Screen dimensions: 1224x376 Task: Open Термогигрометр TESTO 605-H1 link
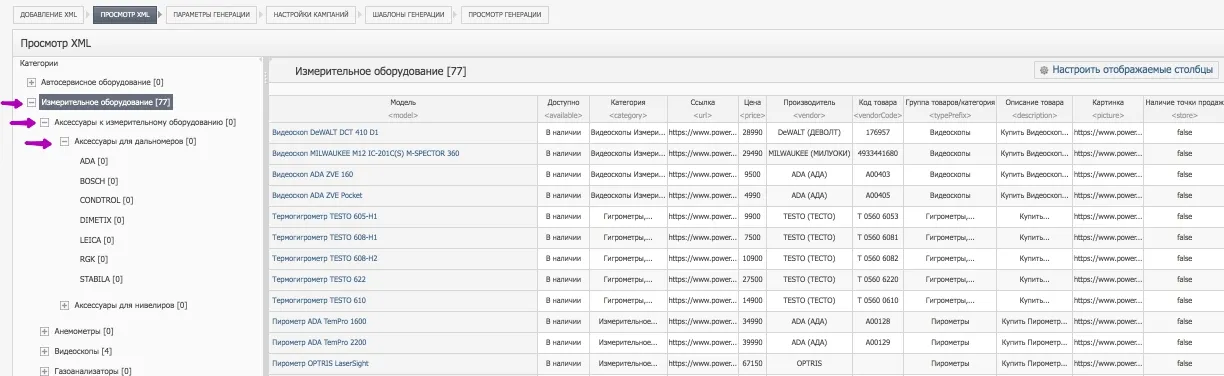tap(325, 216)
